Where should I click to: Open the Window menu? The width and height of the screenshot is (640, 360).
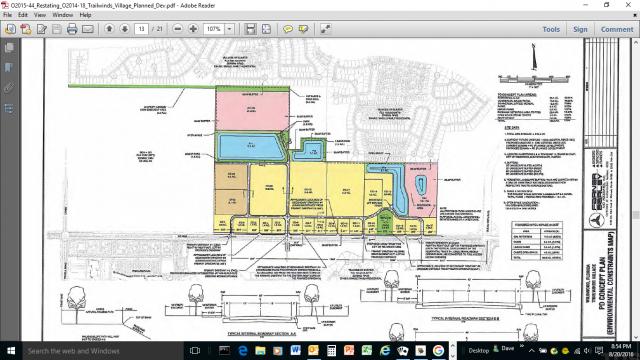62,15
